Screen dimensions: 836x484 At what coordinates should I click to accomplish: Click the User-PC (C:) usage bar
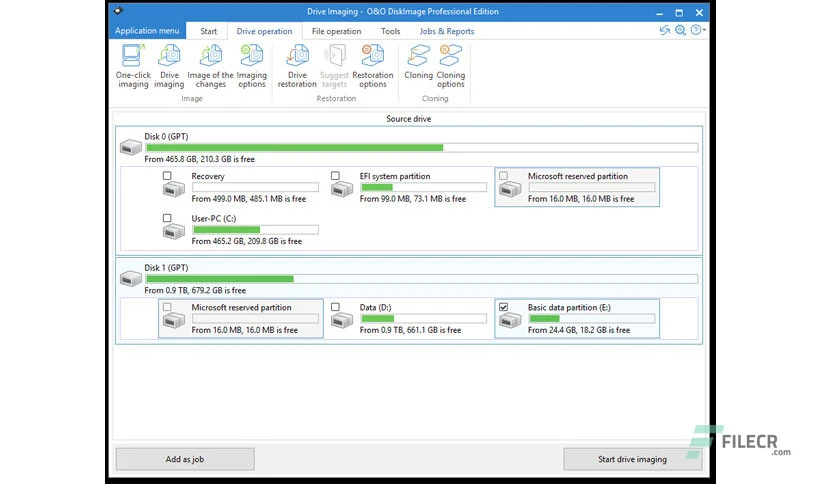click(x=255, y=230)
